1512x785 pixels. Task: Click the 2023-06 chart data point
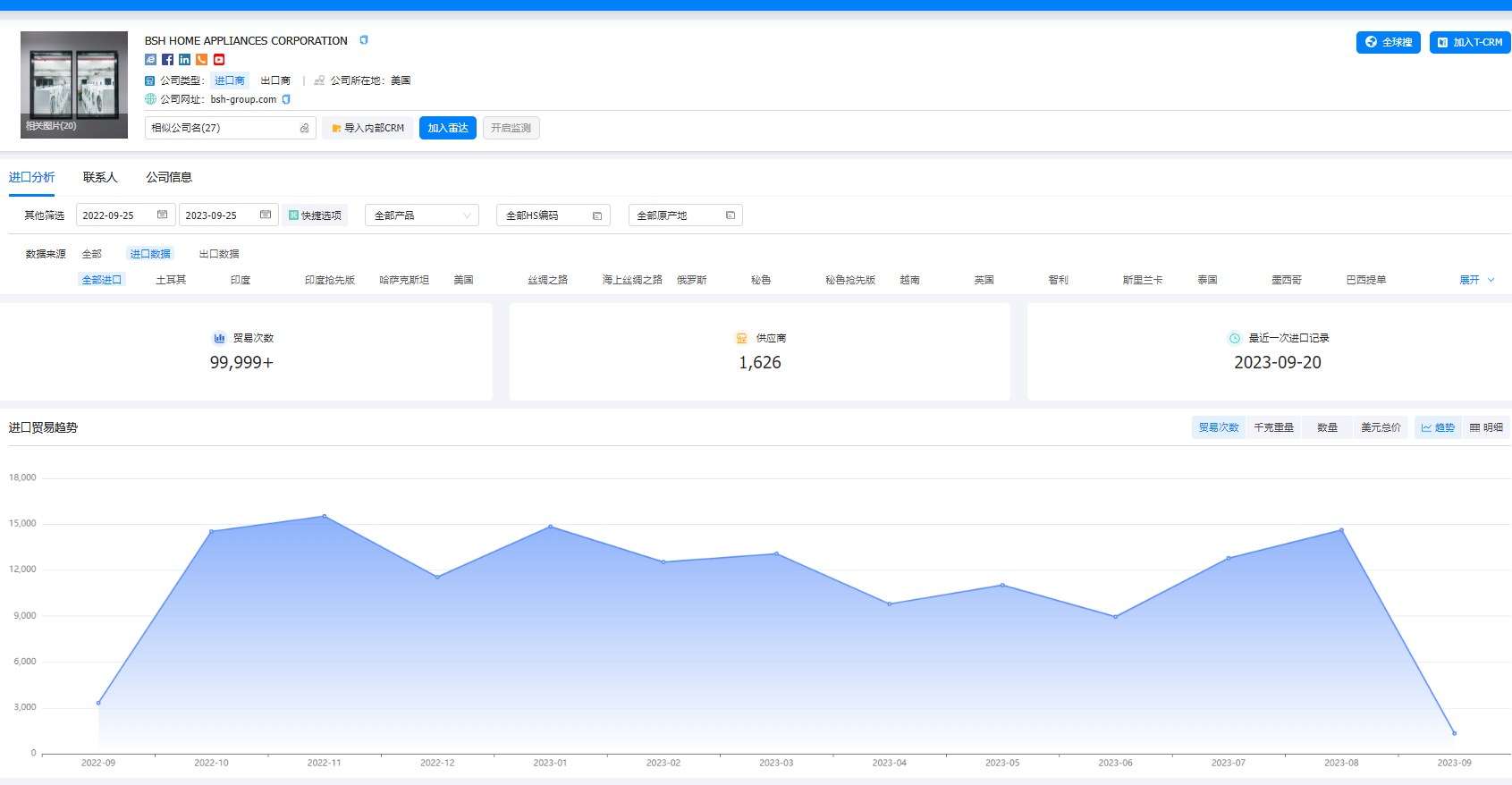click(x=1115, y=617)
